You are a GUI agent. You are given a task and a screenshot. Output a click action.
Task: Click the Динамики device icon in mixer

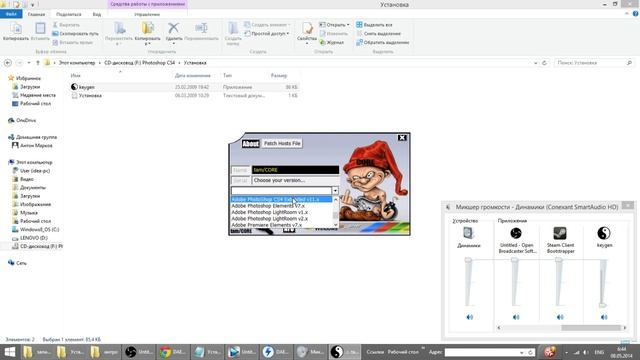[468, 233]
